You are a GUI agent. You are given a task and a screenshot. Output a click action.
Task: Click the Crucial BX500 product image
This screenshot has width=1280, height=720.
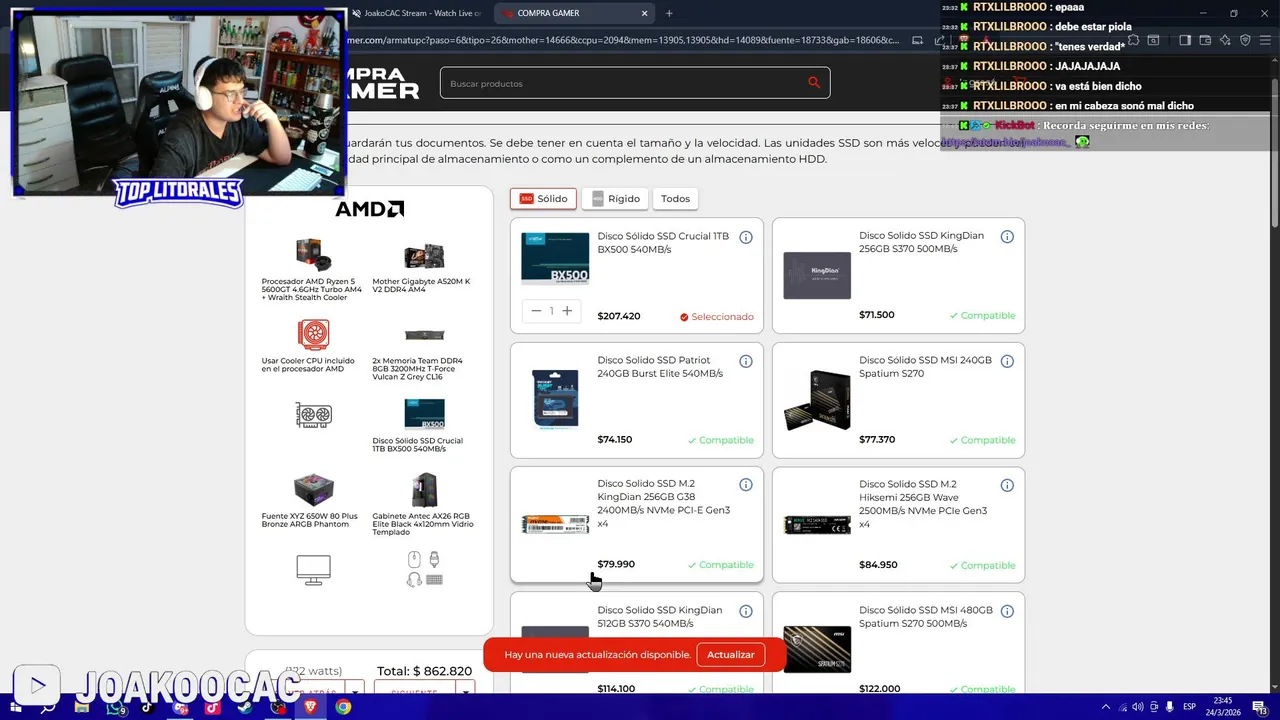555,259
